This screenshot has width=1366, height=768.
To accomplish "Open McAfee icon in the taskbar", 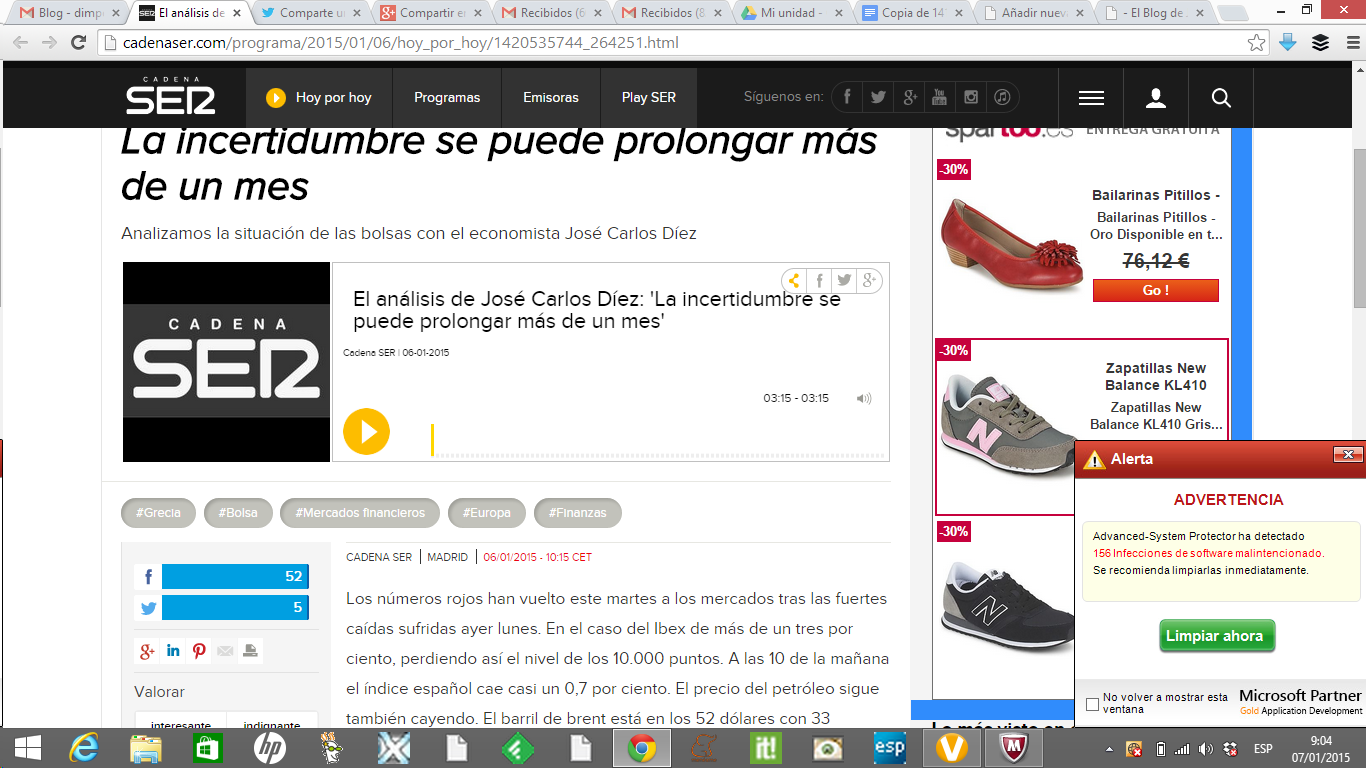I will pyautogui.click(x=1007, y=748).
